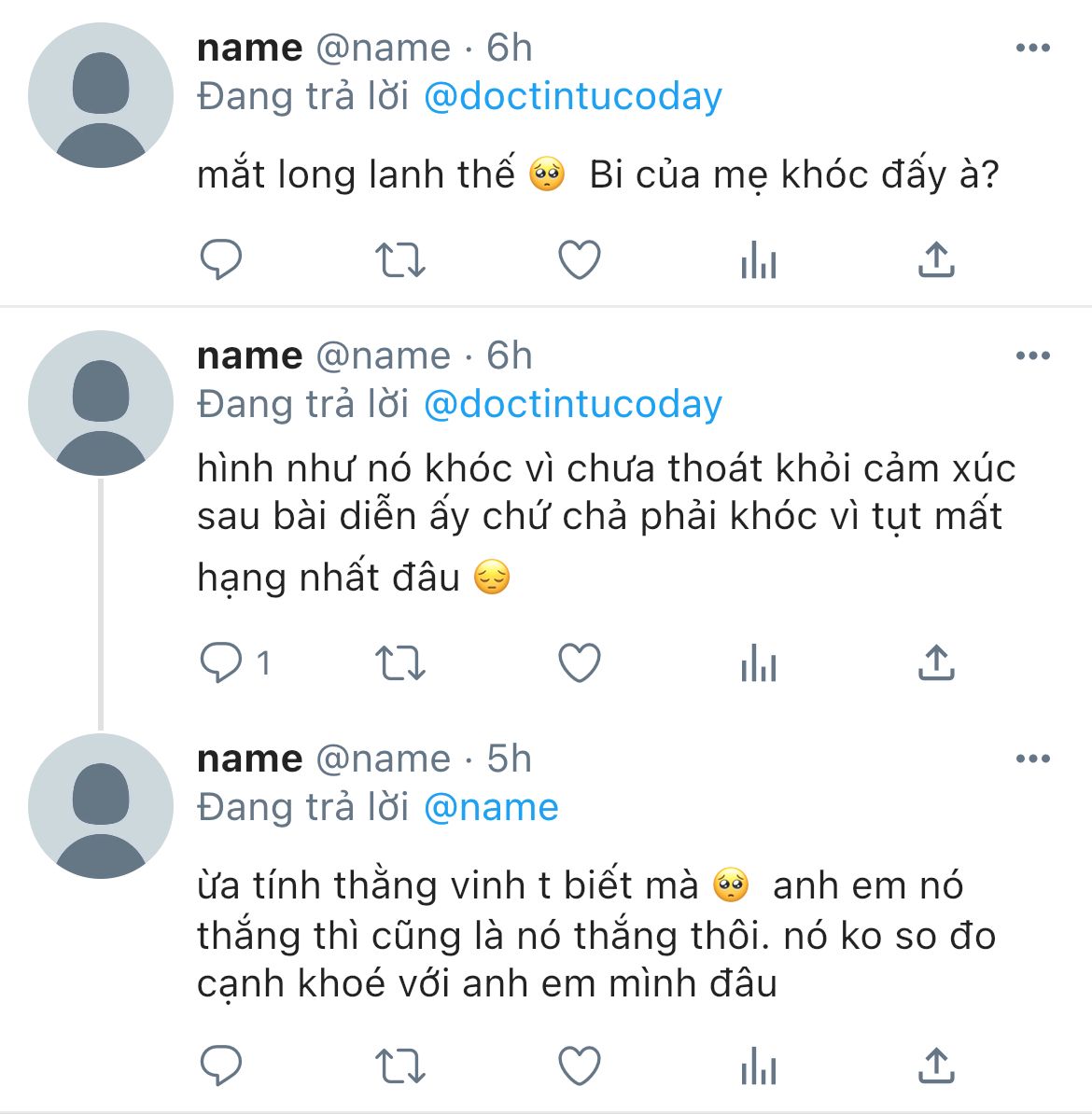This screenshot has height=1114, width=1092.
Task: Share the 'mắt long lanh thế' tweet
Action: pyautogui.click(x=936, y=260)
